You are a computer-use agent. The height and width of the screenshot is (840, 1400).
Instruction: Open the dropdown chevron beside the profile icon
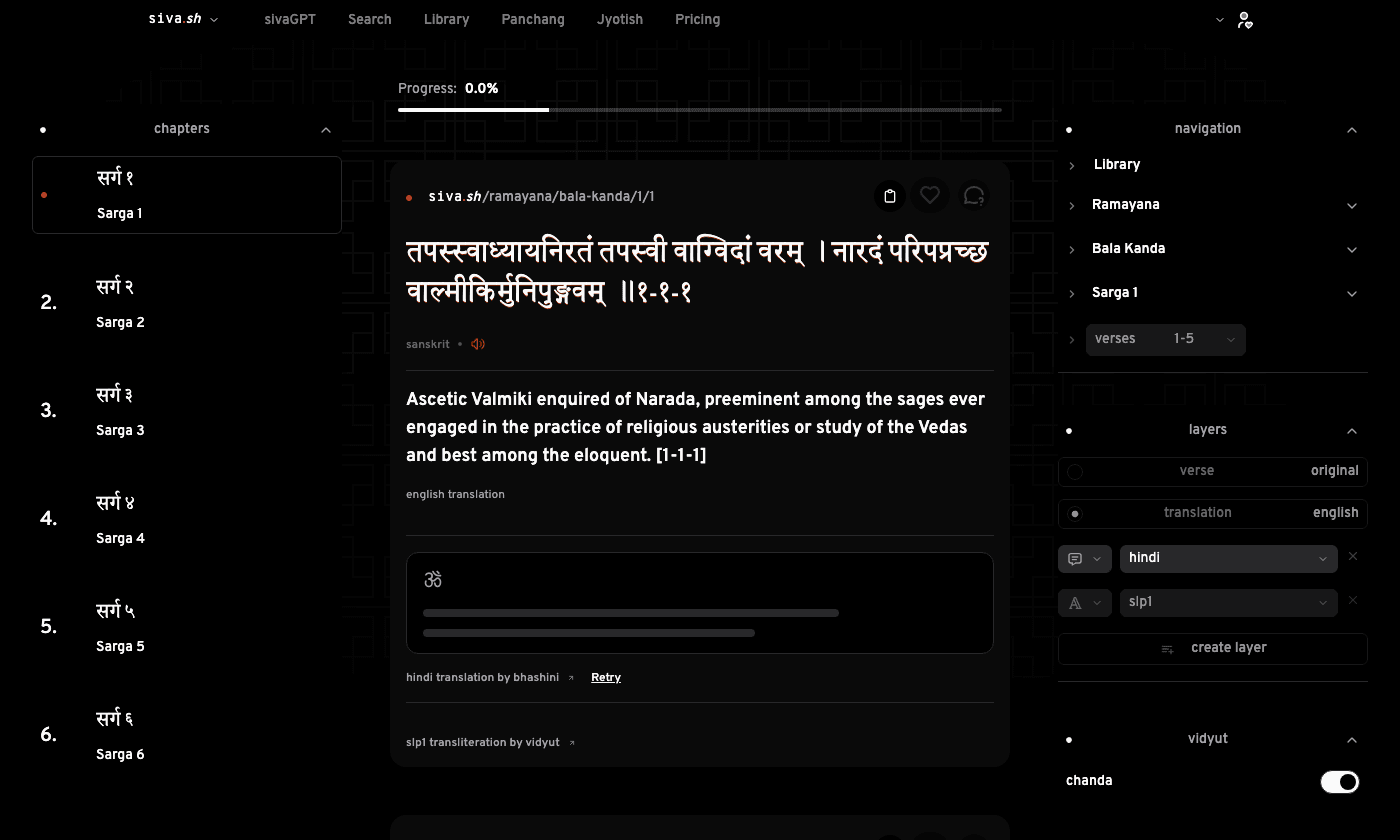click(1220, 20)
